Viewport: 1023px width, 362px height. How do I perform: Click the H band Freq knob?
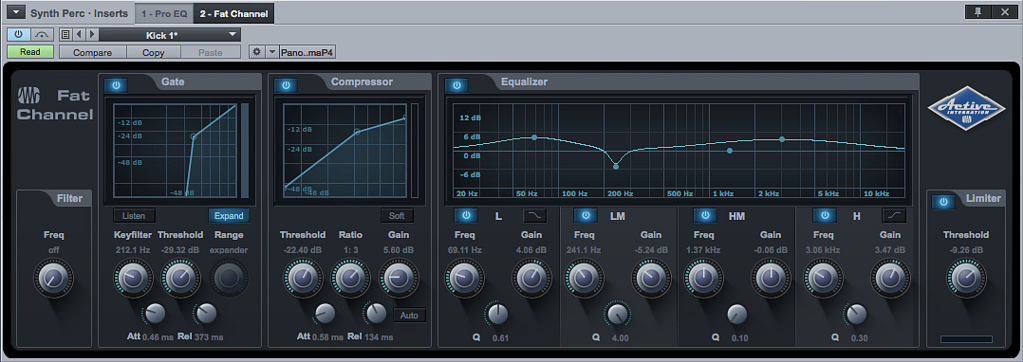click(823, 278)
